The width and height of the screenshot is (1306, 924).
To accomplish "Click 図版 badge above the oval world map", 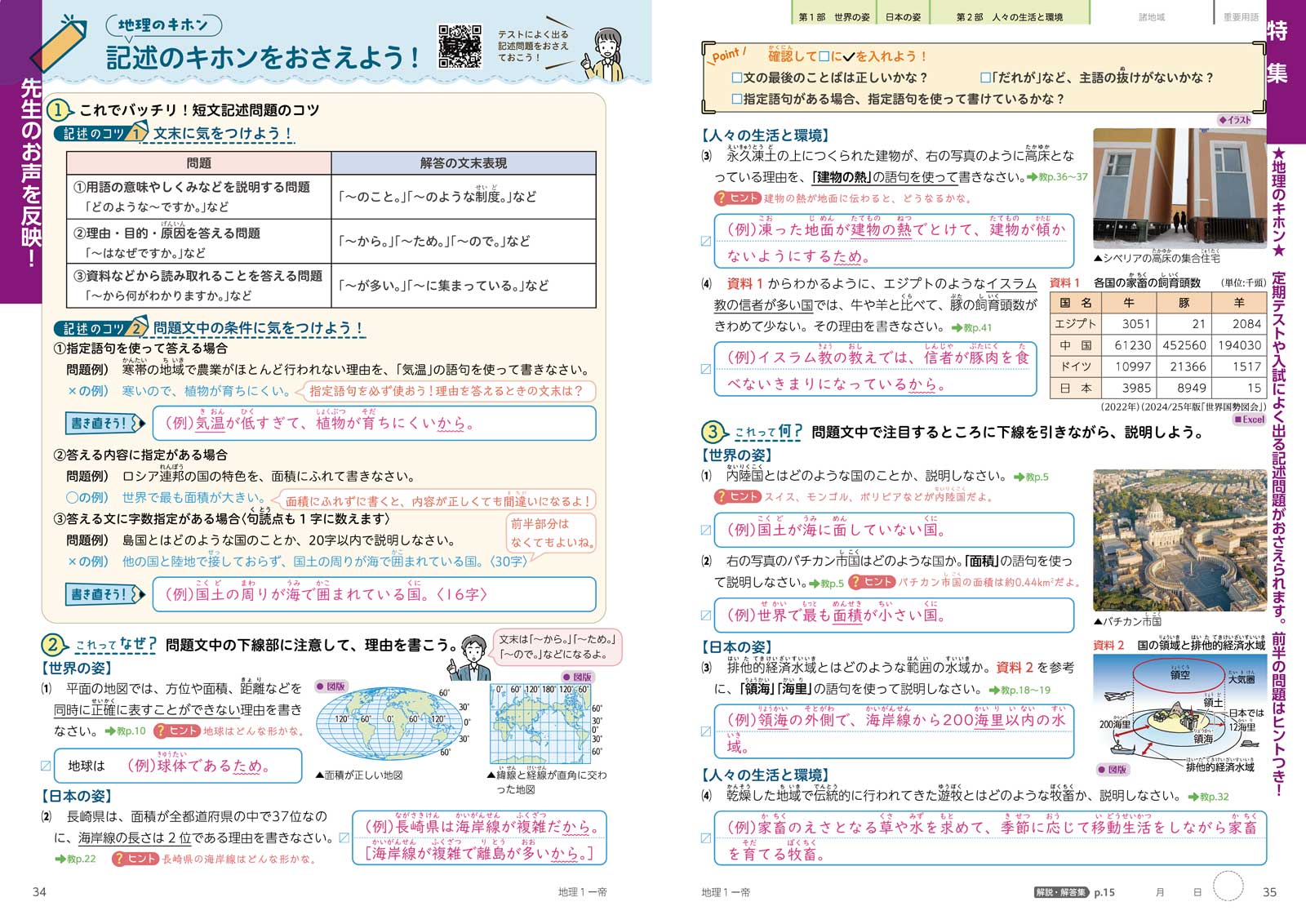I will [331, 686].
